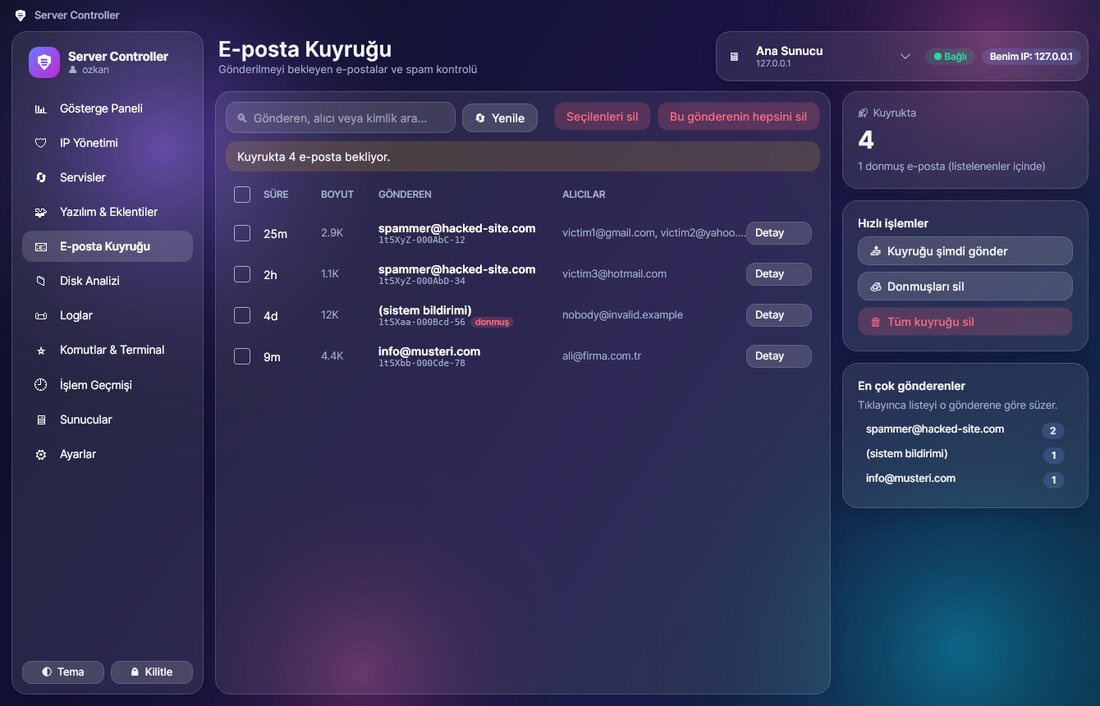Click the Yenile refresh button
1100x706 pixels.
tap(500, 118)
